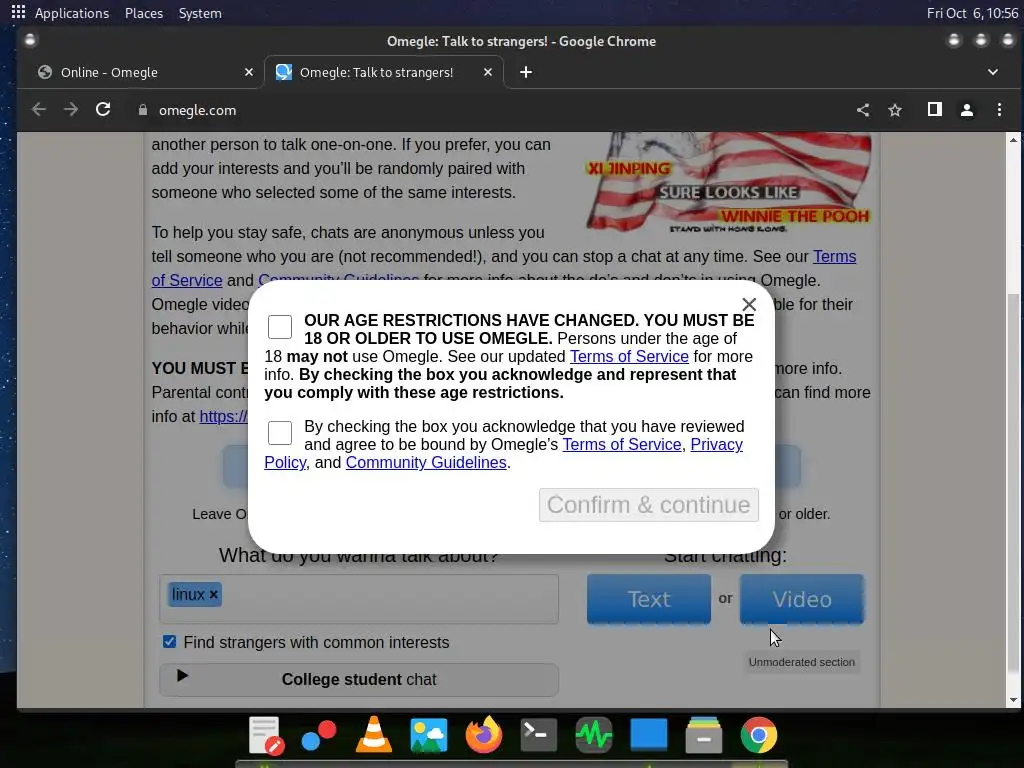Open the file manager dock icon
Viewport: 1024px width, 768px height.
click(703, 735)
